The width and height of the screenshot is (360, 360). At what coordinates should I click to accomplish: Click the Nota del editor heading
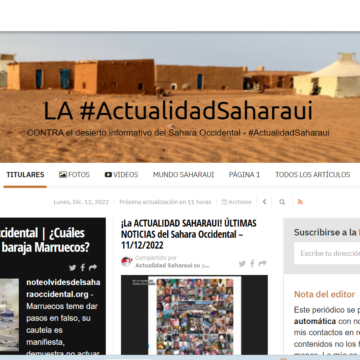324,294
